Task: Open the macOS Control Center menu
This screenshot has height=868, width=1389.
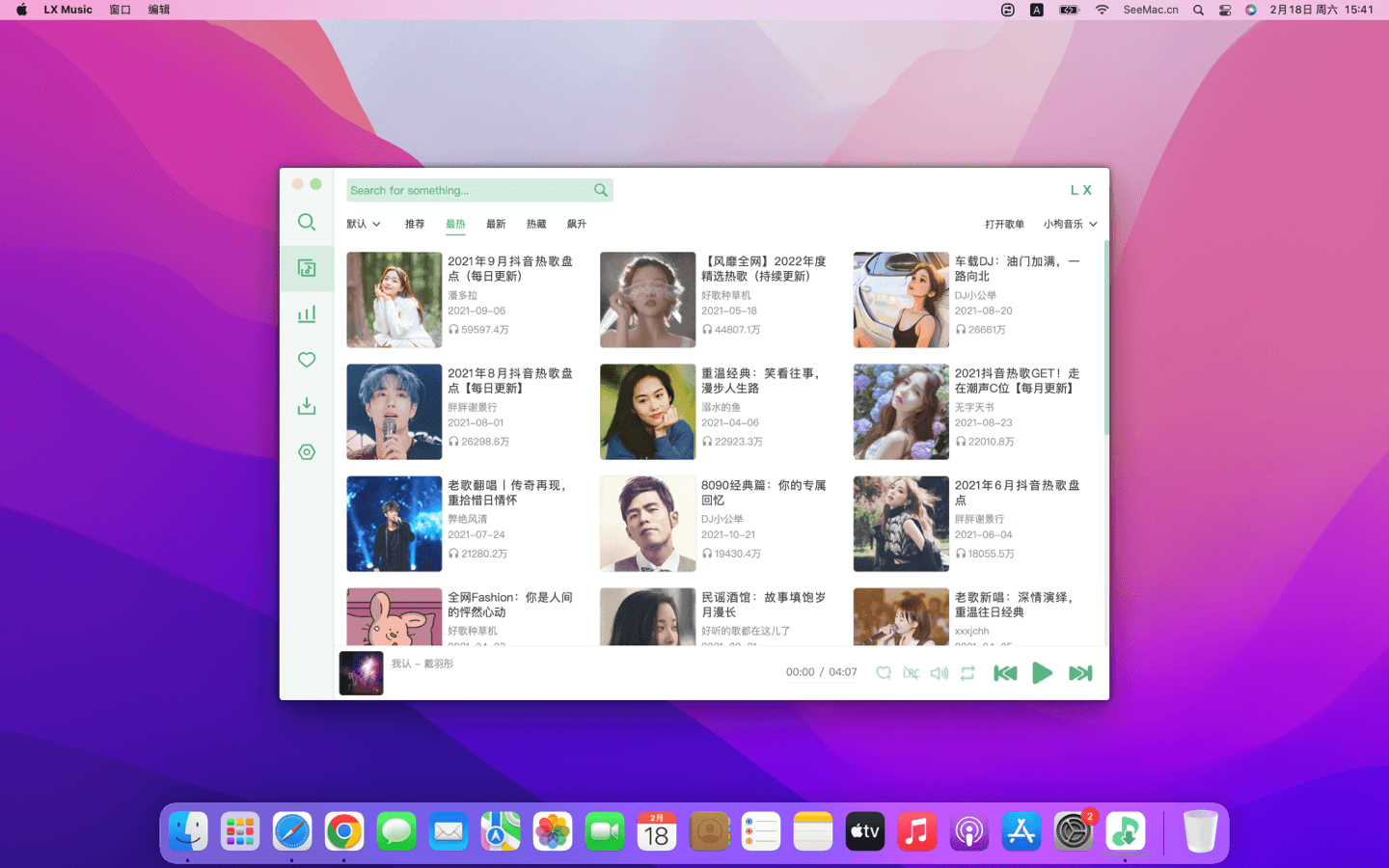Action: pyautogui.click(x=1225, y=10)
